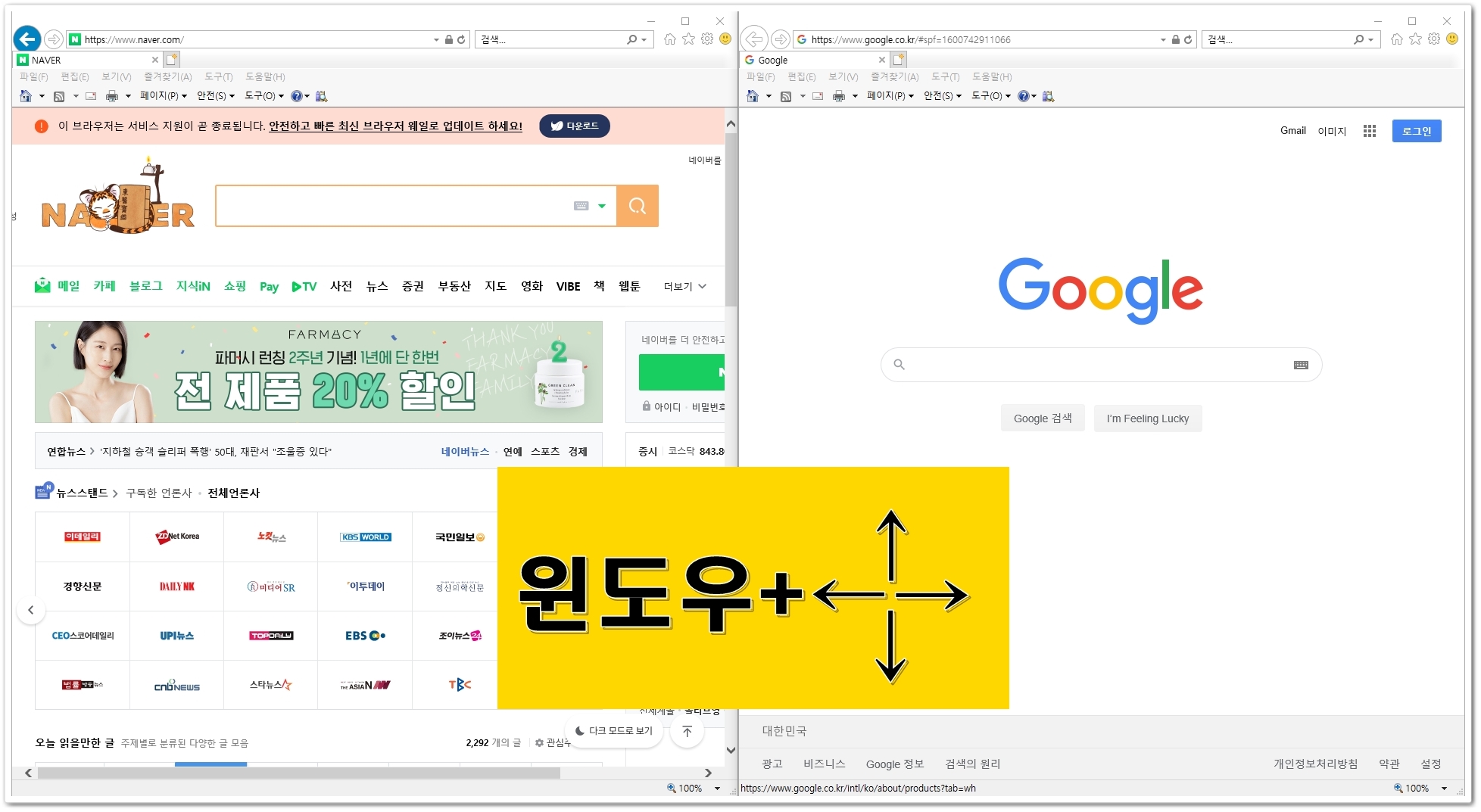Open 블로그 link on Naver
The image size is (1481, 812).
click(146, 286)
